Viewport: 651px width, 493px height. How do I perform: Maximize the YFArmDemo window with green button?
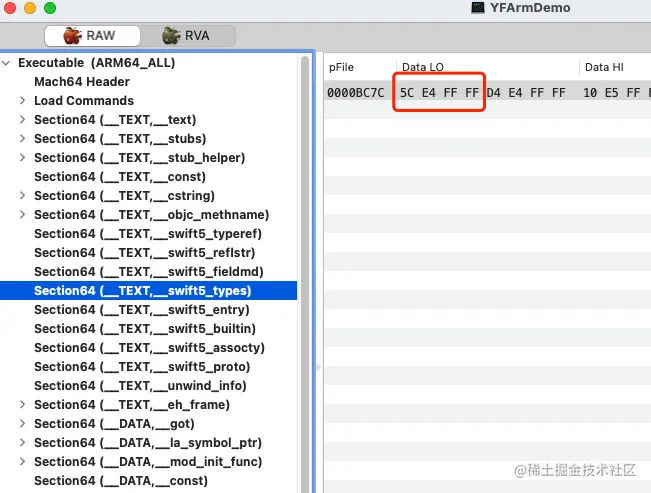[x=50, y=7]
